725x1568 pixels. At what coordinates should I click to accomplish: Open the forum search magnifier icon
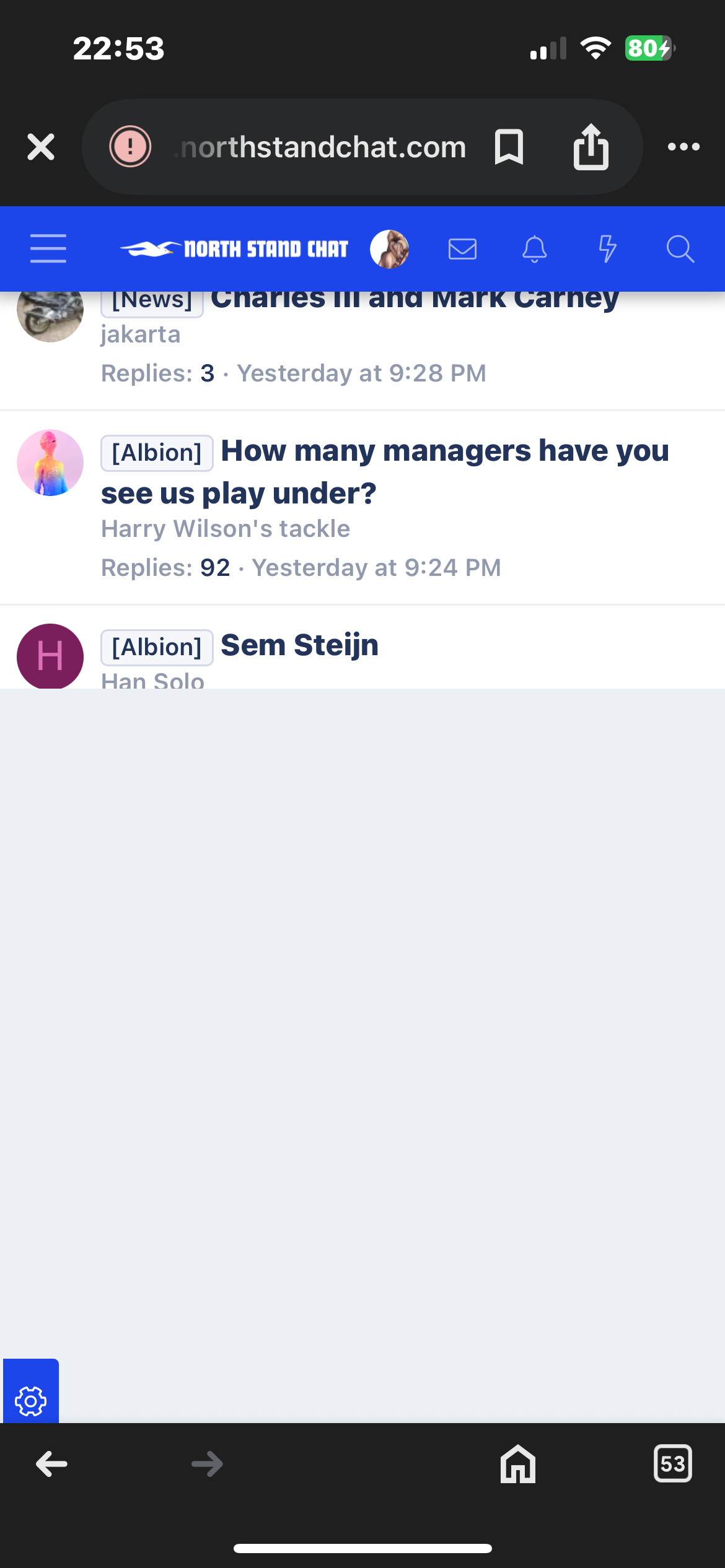coord(680,249)
